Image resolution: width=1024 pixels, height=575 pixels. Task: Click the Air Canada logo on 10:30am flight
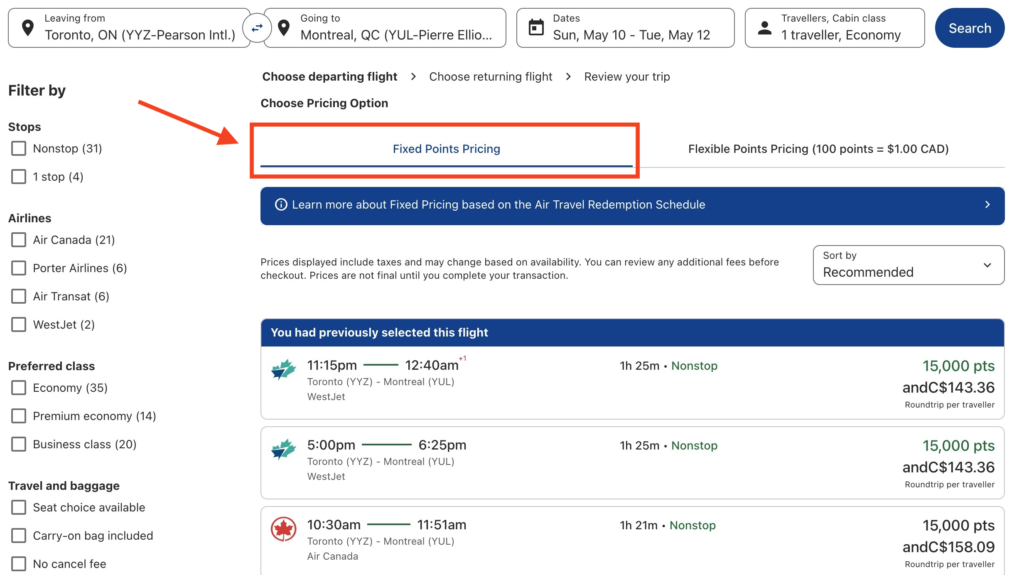point(283,529)
